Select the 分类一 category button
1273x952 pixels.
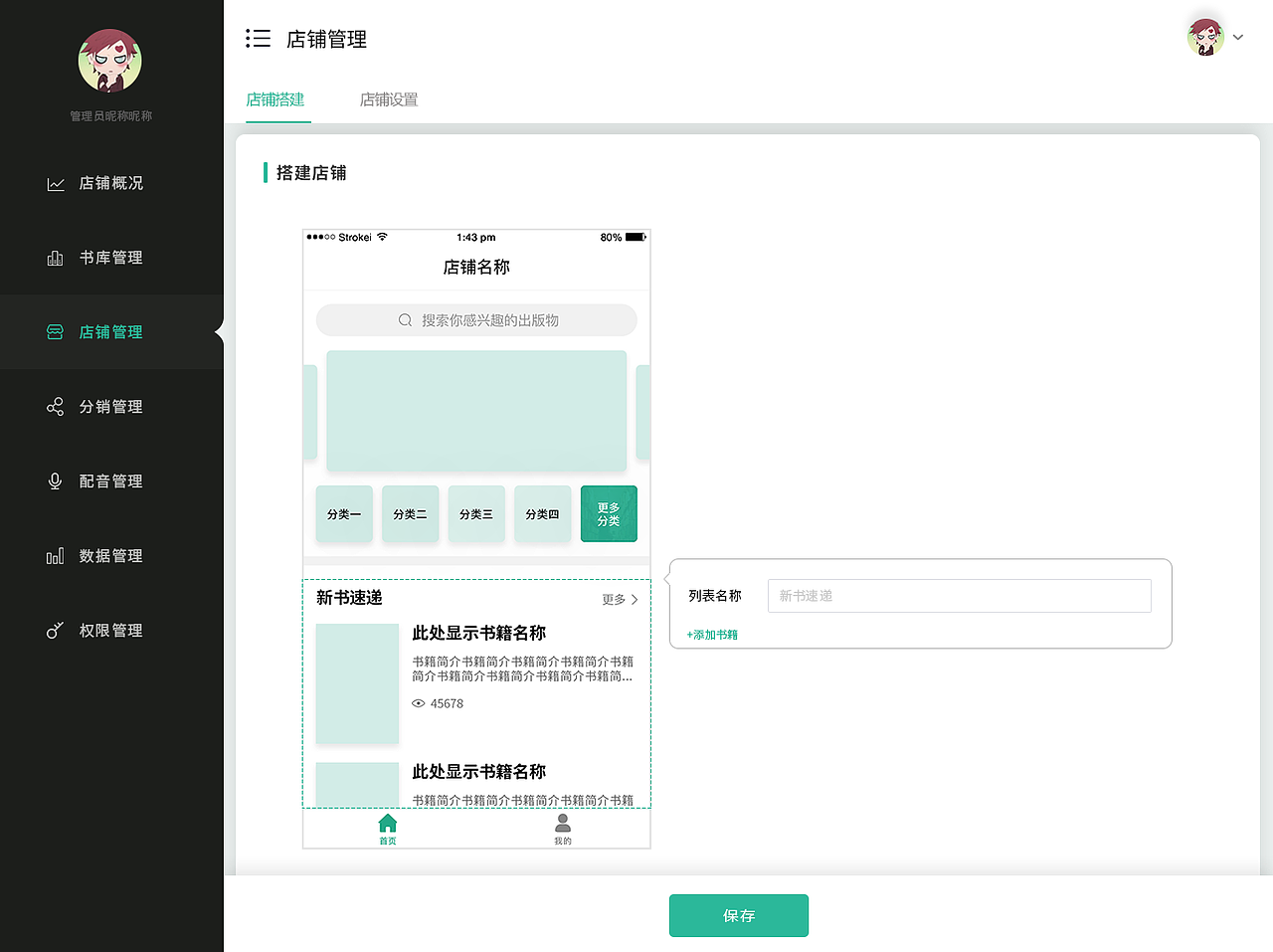click(x=343, y=514)
